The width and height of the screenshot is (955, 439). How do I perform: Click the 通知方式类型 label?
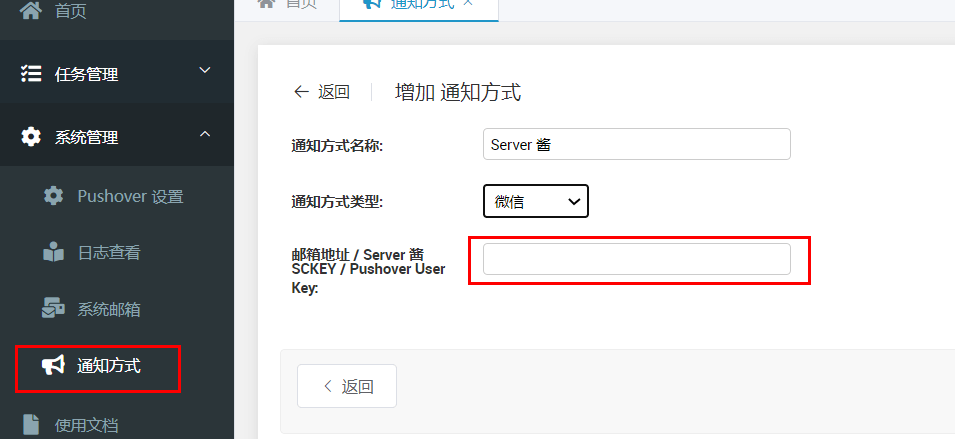click(337, 202)
